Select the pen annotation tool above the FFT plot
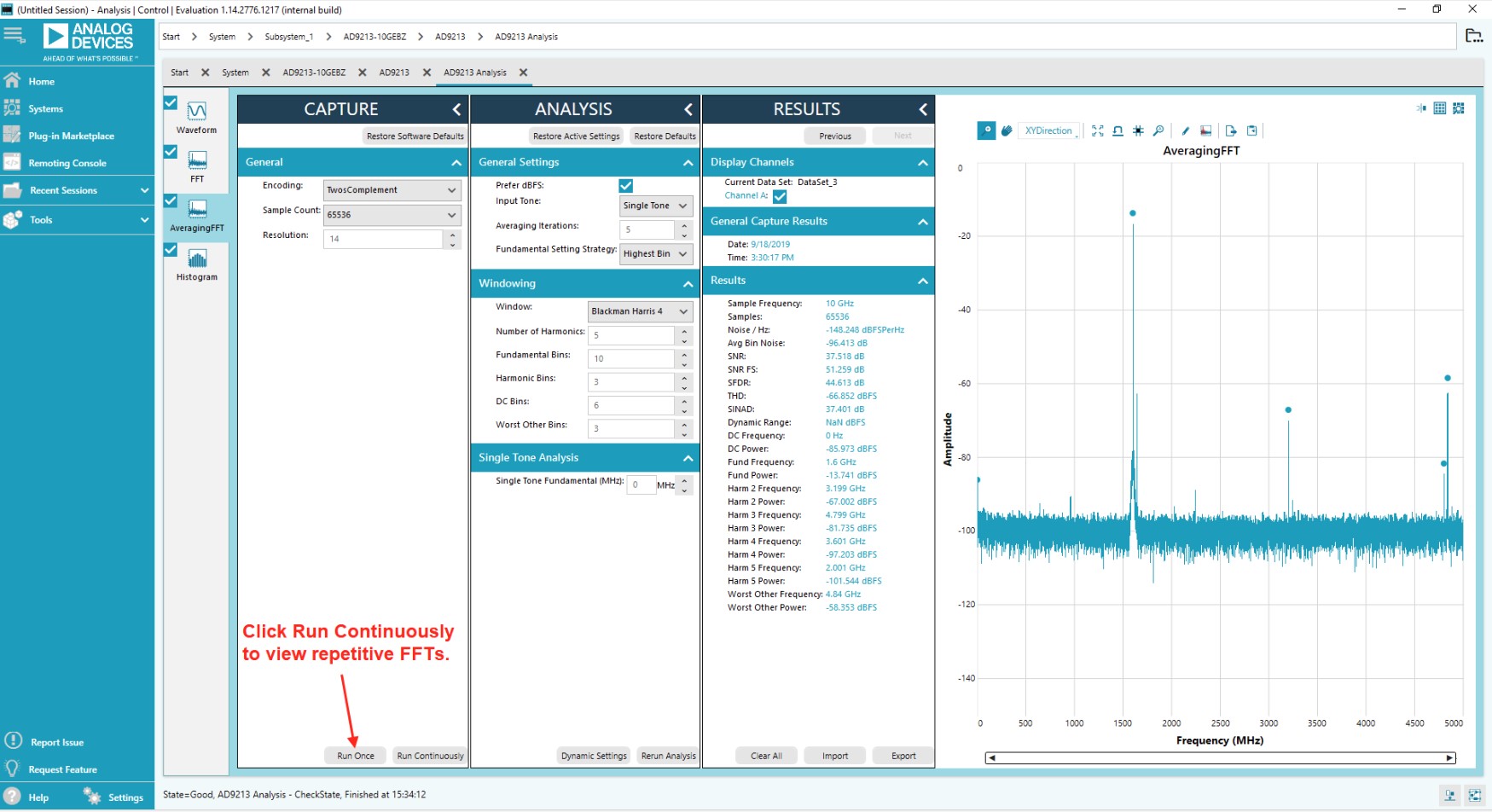 point(1185,130)
